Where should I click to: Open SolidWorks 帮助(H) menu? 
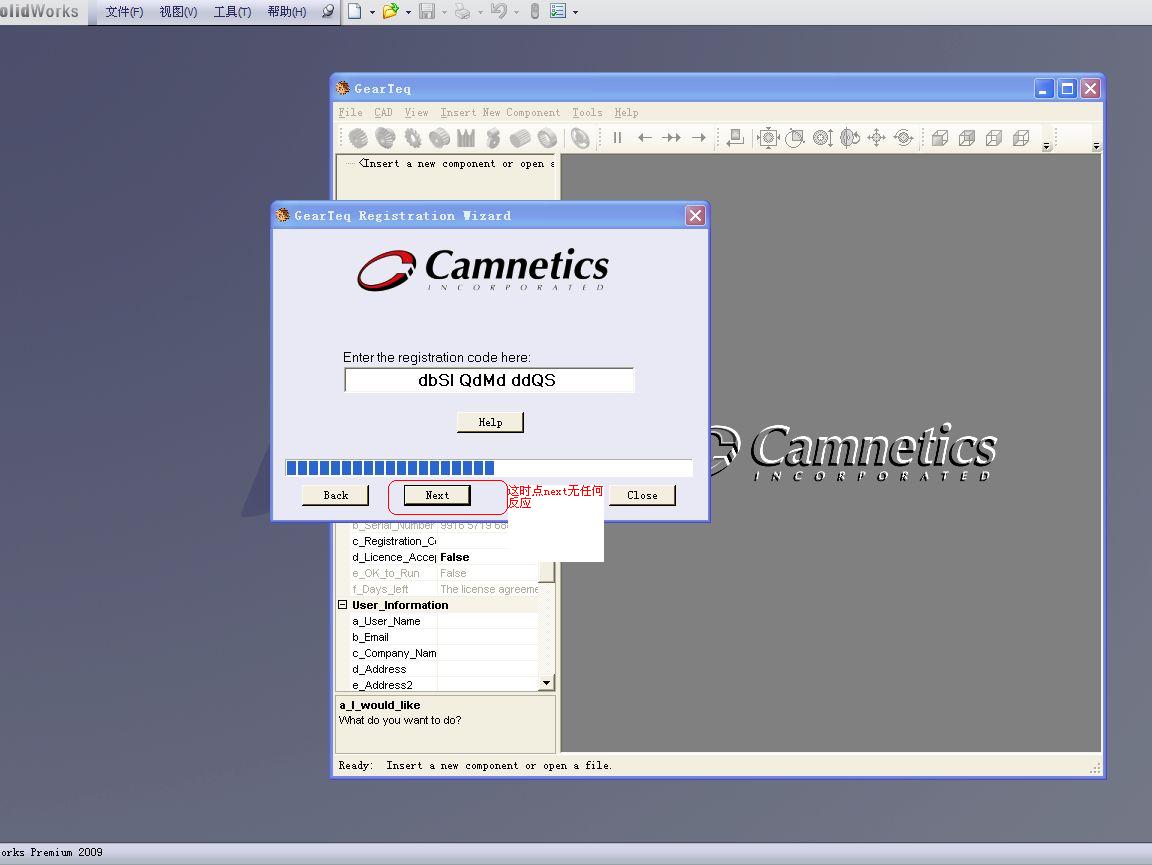[x=287, y=12]
